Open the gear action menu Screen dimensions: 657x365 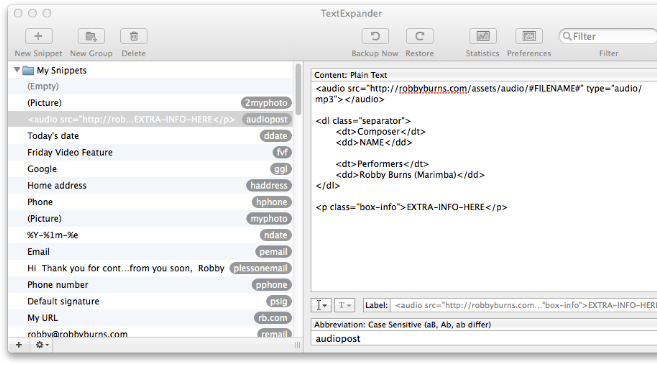[41, 345]
